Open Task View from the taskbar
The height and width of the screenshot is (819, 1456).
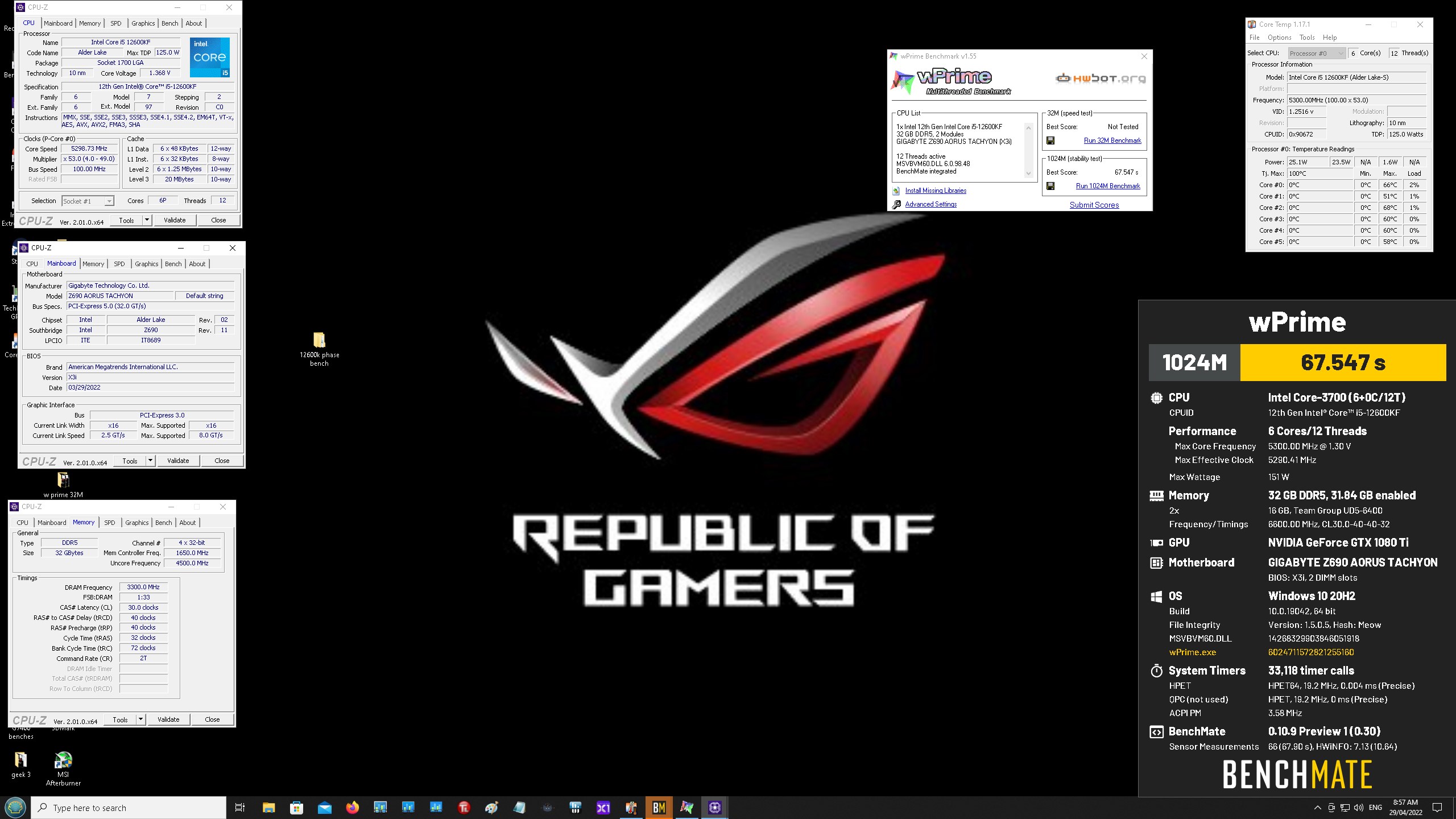tap(240, 808)
